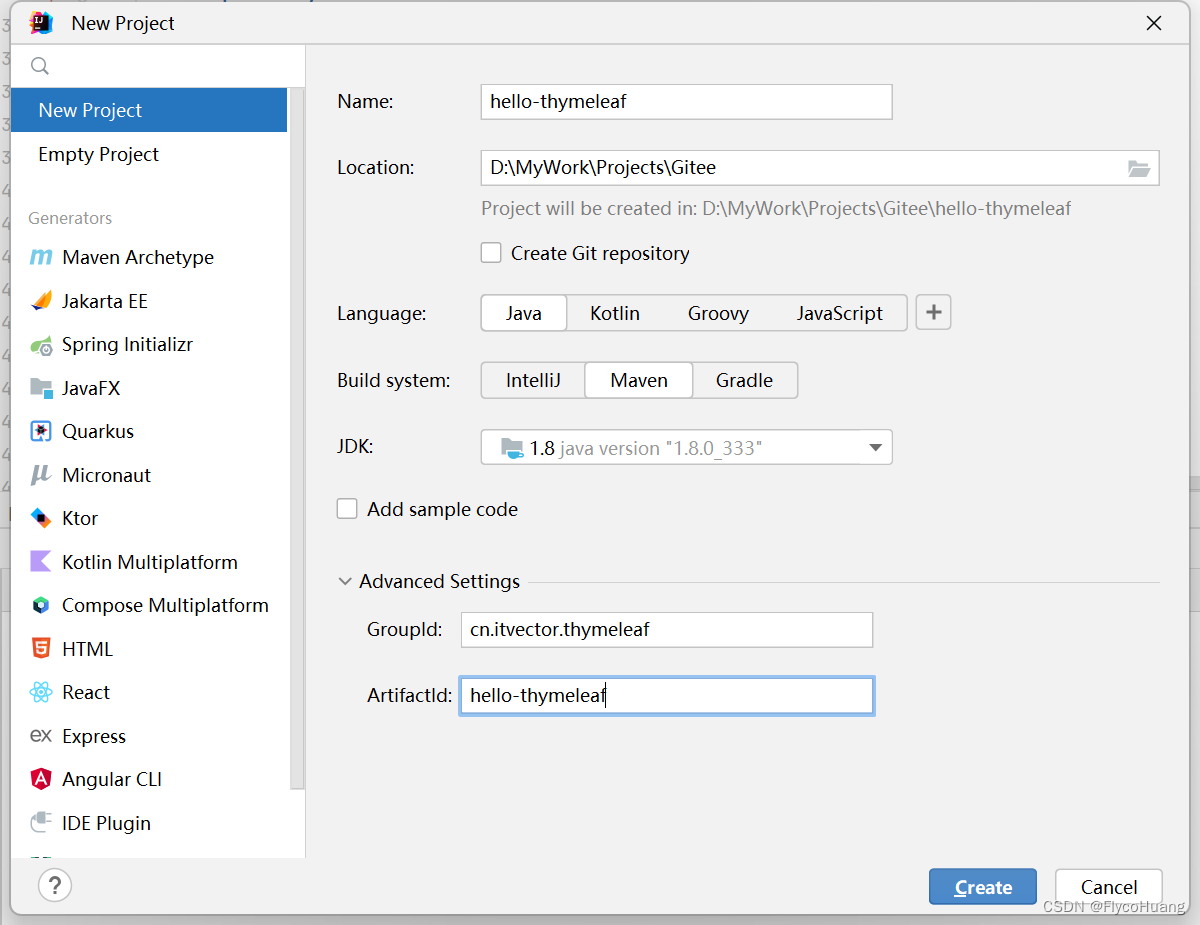Open the JDK version dropdown
The image size is (1200, 925).
pos(875,448)
